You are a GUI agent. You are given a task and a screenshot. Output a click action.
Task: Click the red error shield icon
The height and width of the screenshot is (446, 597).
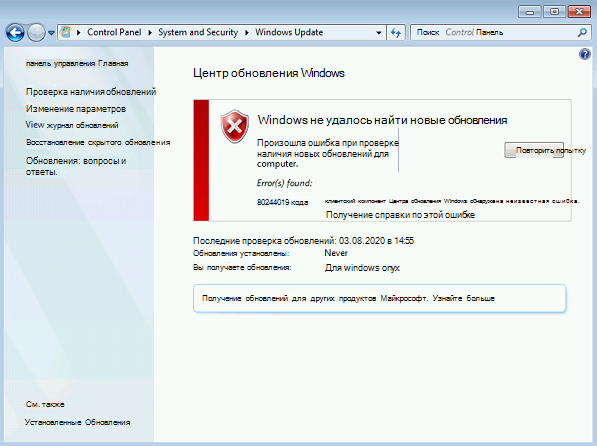click(235, 127)
